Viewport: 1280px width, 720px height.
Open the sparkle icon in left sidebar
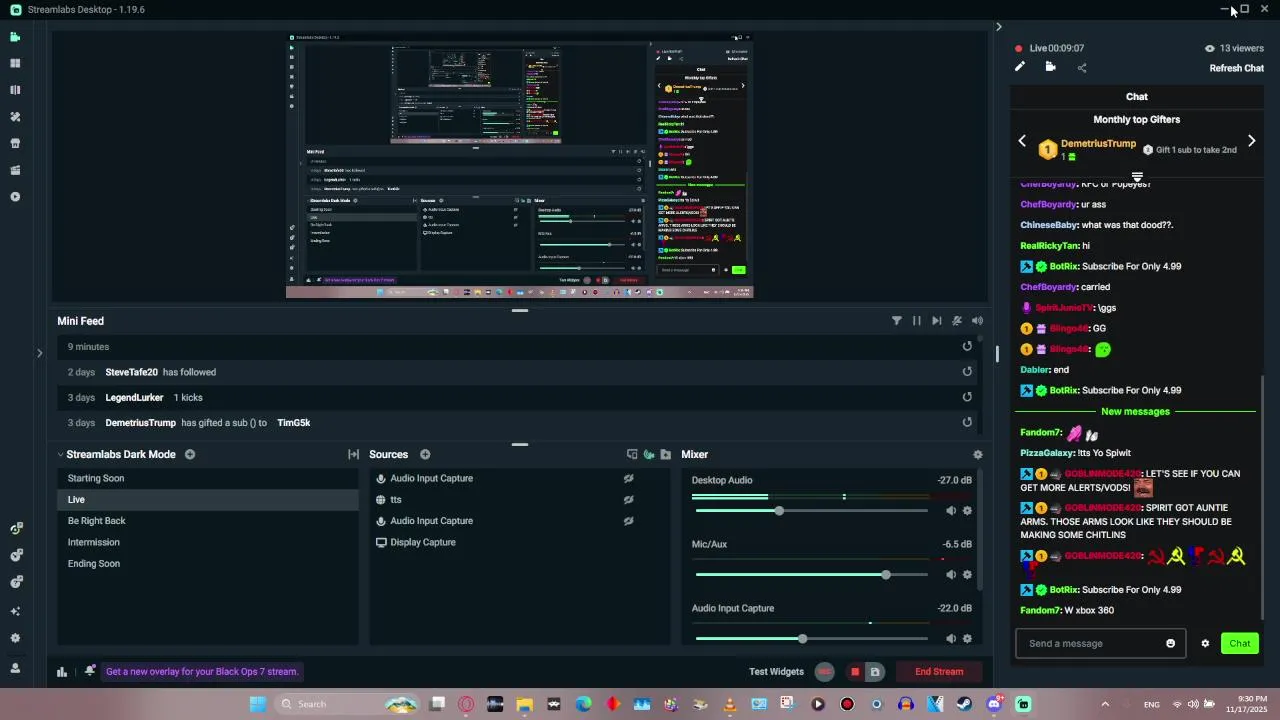point(15,611)
